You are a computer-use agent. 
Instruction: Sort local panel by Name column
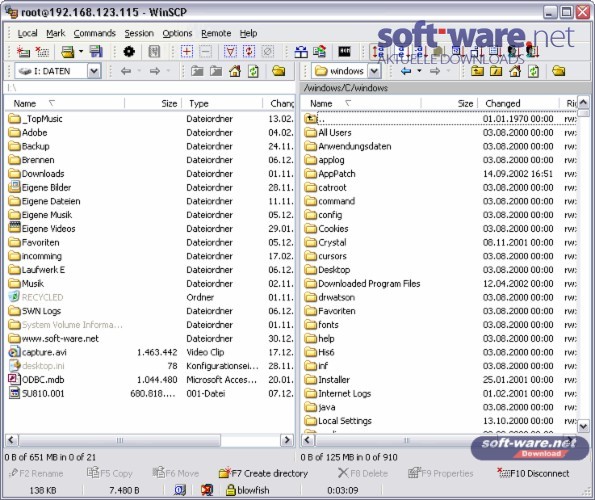[64, 103]
